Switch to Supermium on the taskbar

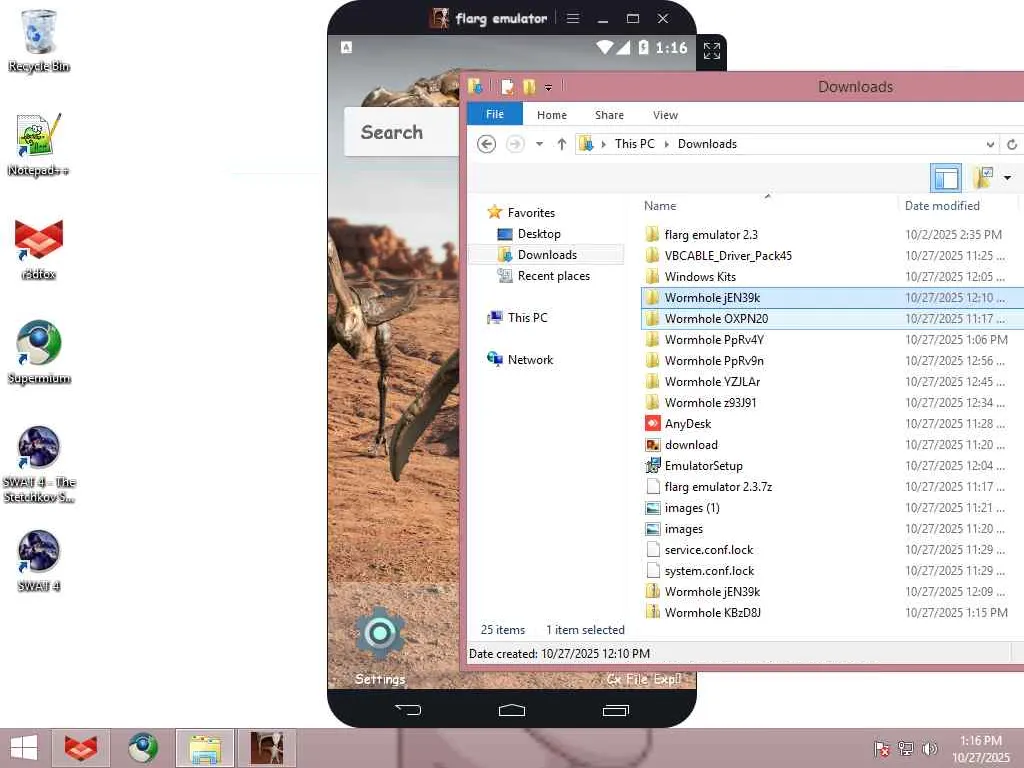142,748
